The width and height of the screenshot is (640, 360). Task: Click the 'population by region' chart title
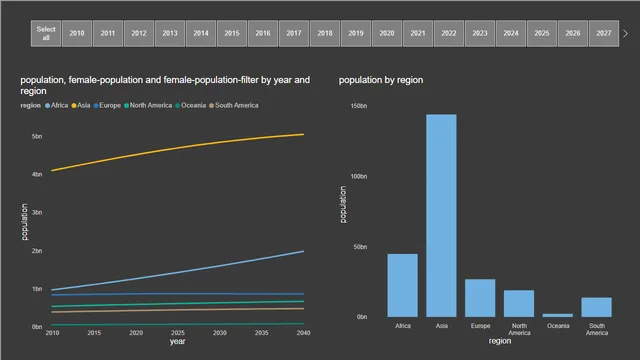pos(381,80)
